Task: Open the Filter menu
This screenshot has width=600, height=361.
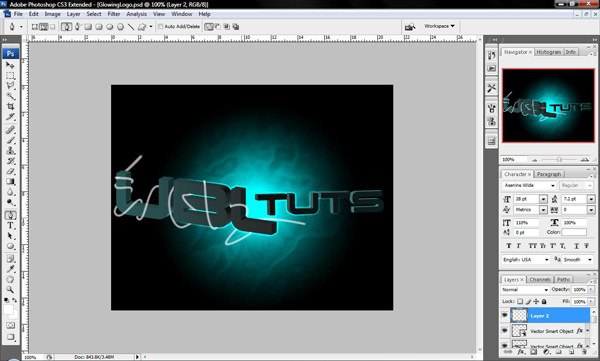Action: click(x=114, y=14)
